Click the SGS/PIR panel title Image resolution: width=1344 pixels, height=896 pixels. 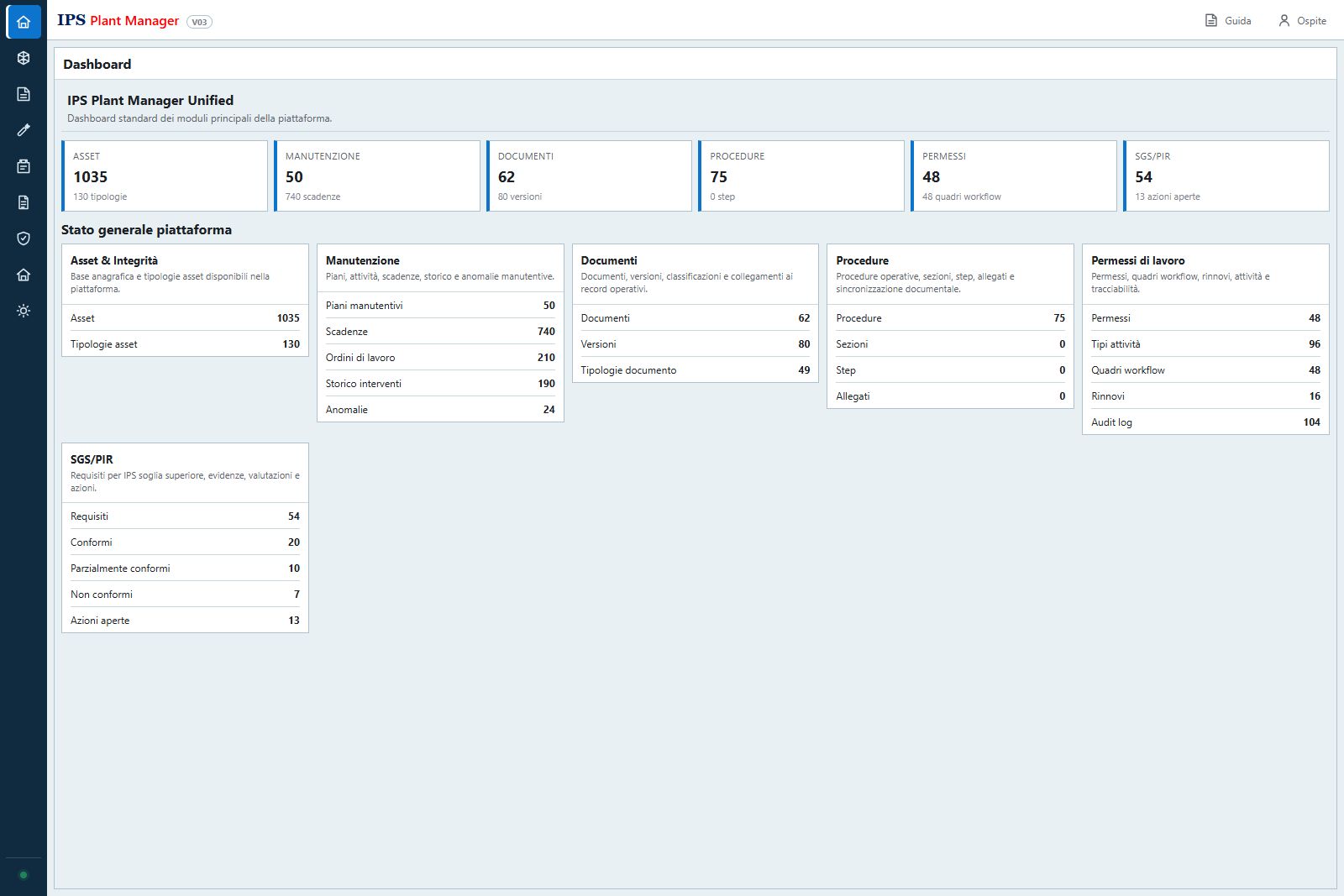(92, 459)
